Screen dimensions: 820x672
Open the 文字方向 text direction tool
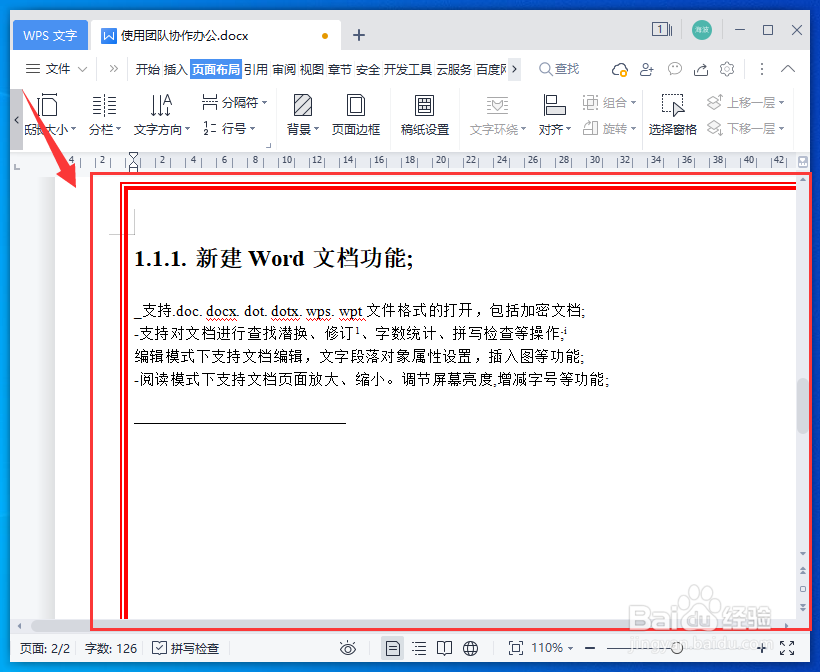(x=162, y=115)
